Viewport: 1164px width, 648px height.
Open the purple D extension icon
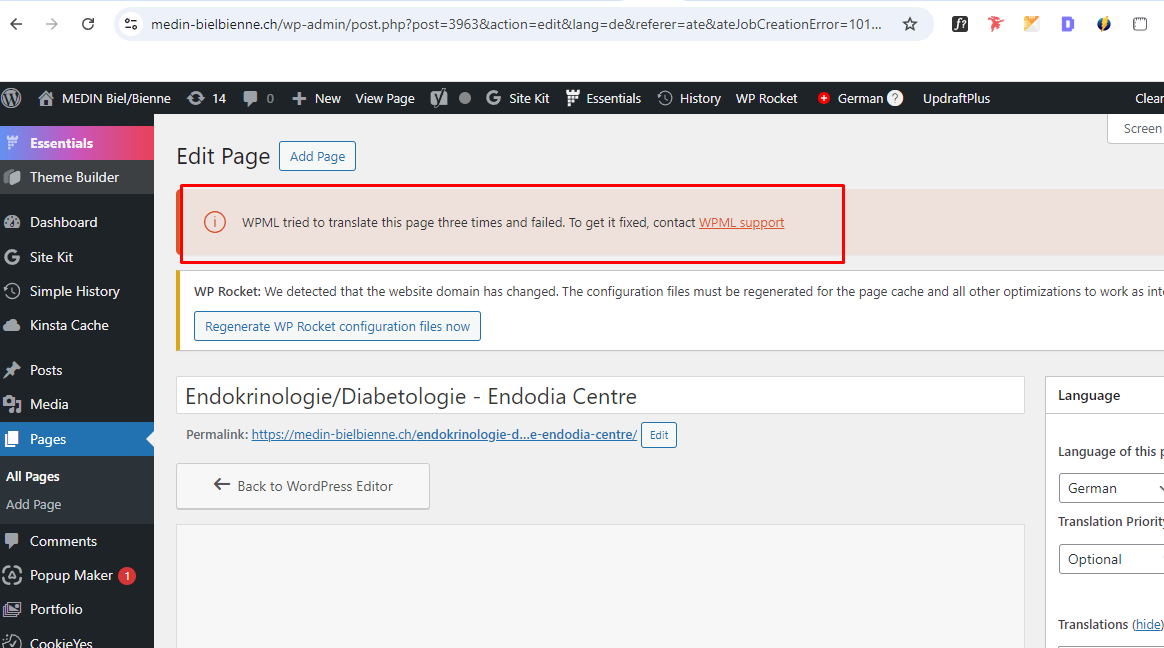pyautogui.click(x=1067, y=24)
